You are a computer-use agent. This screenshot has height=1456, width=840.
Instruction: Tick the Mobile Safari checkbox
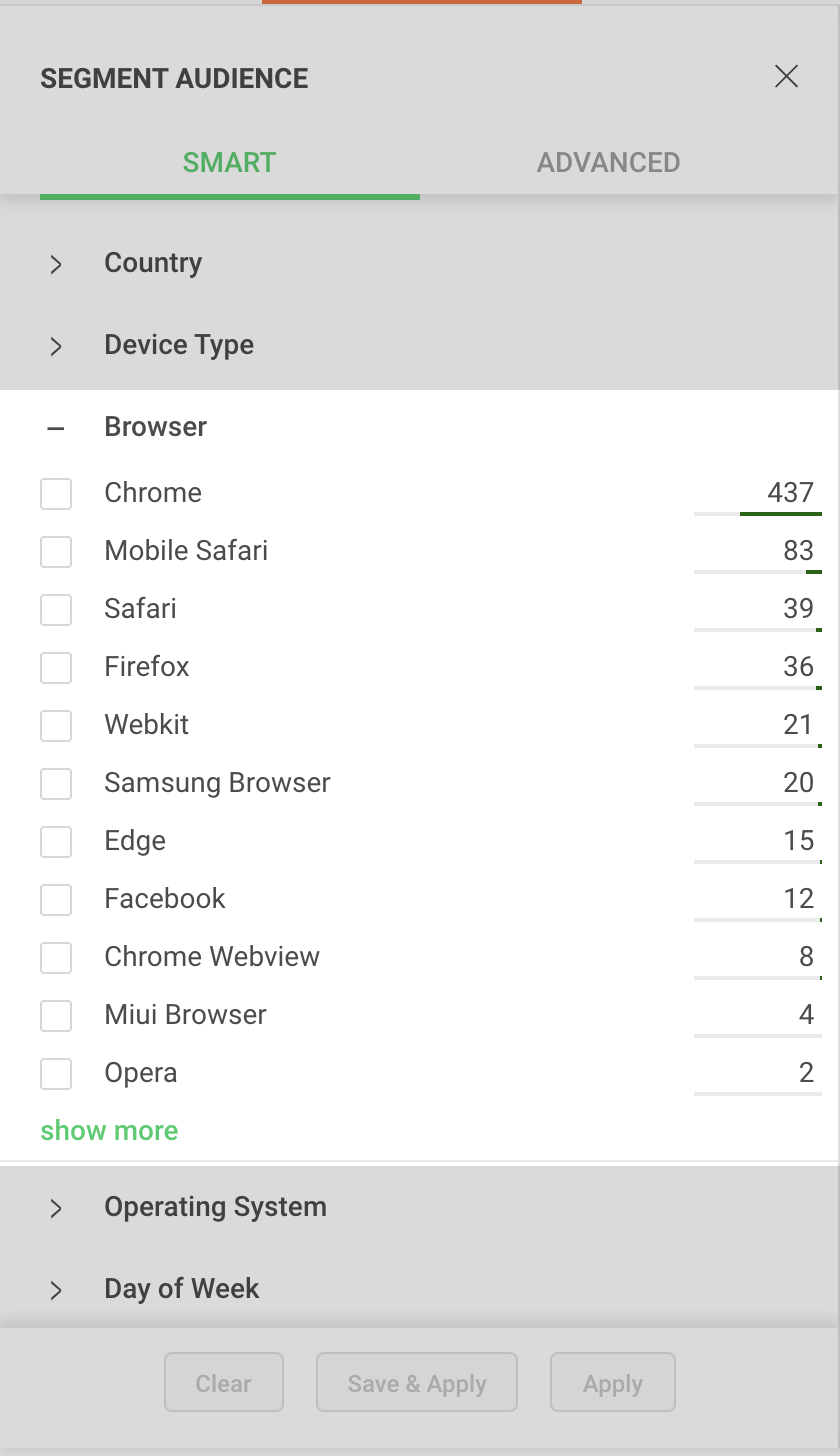56,551
